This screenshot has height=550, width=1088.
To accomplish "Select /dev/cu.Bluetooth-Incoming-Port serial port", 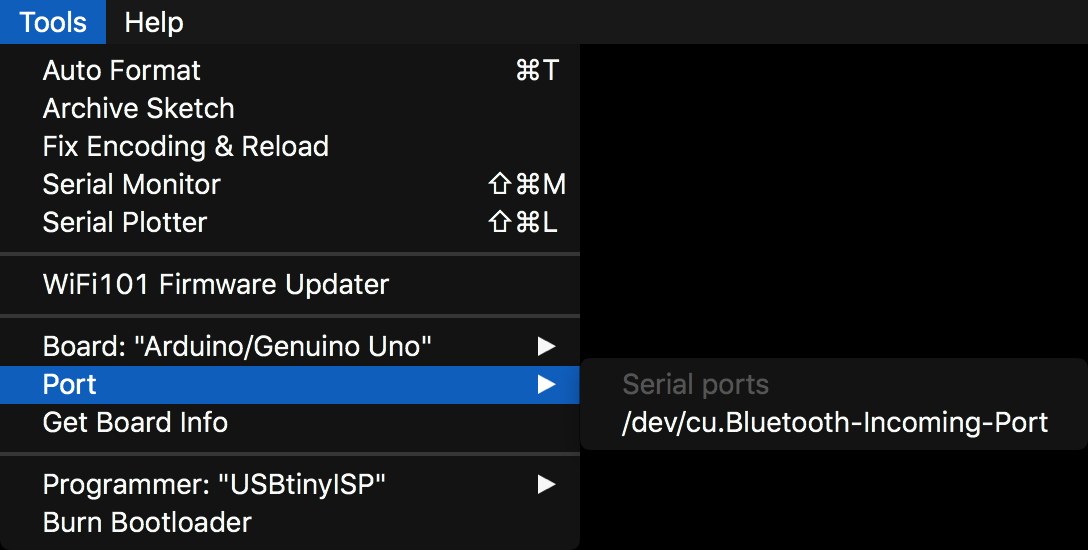I will click(x=835, y=423).
